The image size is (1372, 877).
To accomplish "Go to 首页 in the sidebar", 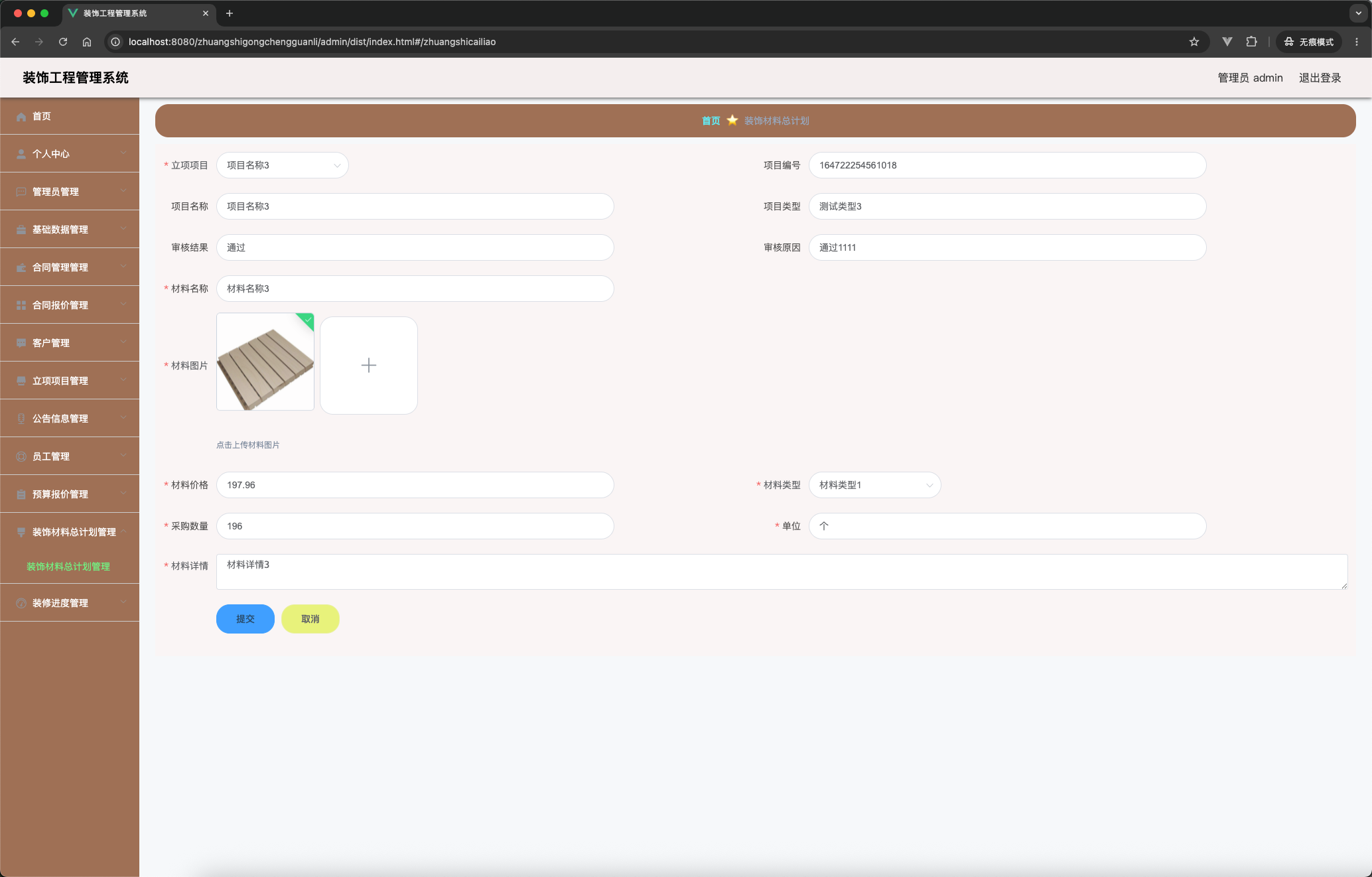I will (x=70, y=116).
